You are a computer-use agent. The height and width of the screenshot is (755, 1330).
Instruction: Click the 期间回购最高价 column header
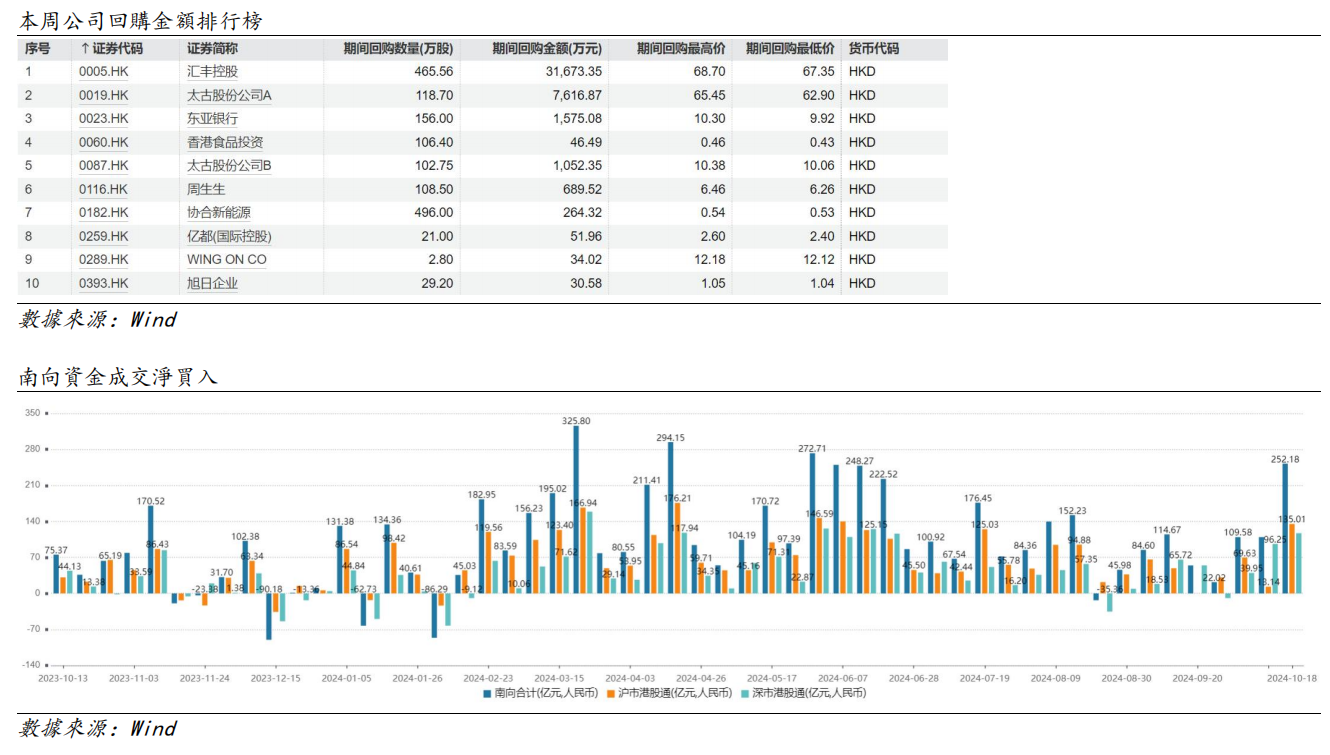(x=681, y=48)
